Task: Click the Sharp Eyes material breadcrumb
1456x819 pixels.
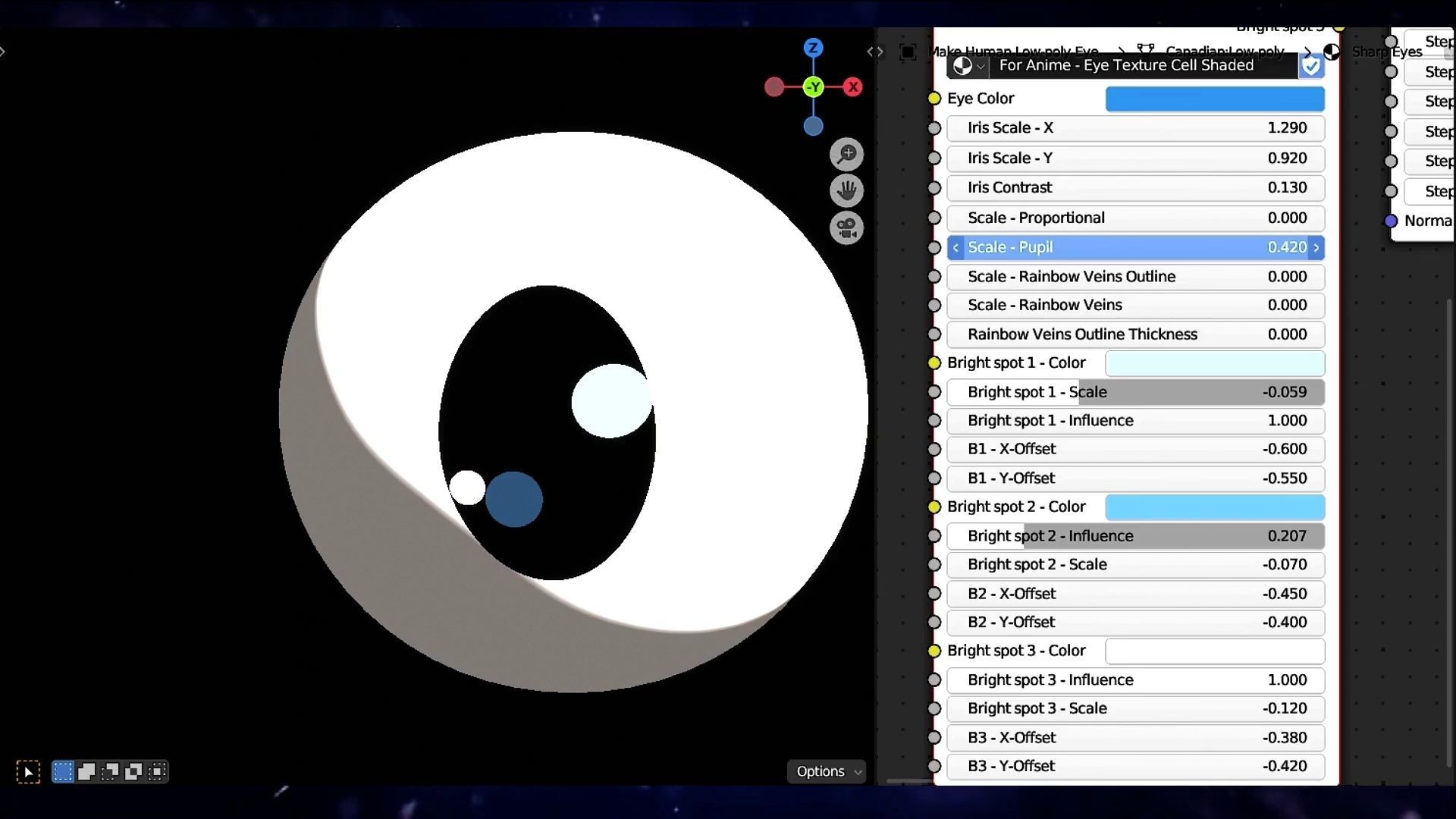Action: point(1387,52)
